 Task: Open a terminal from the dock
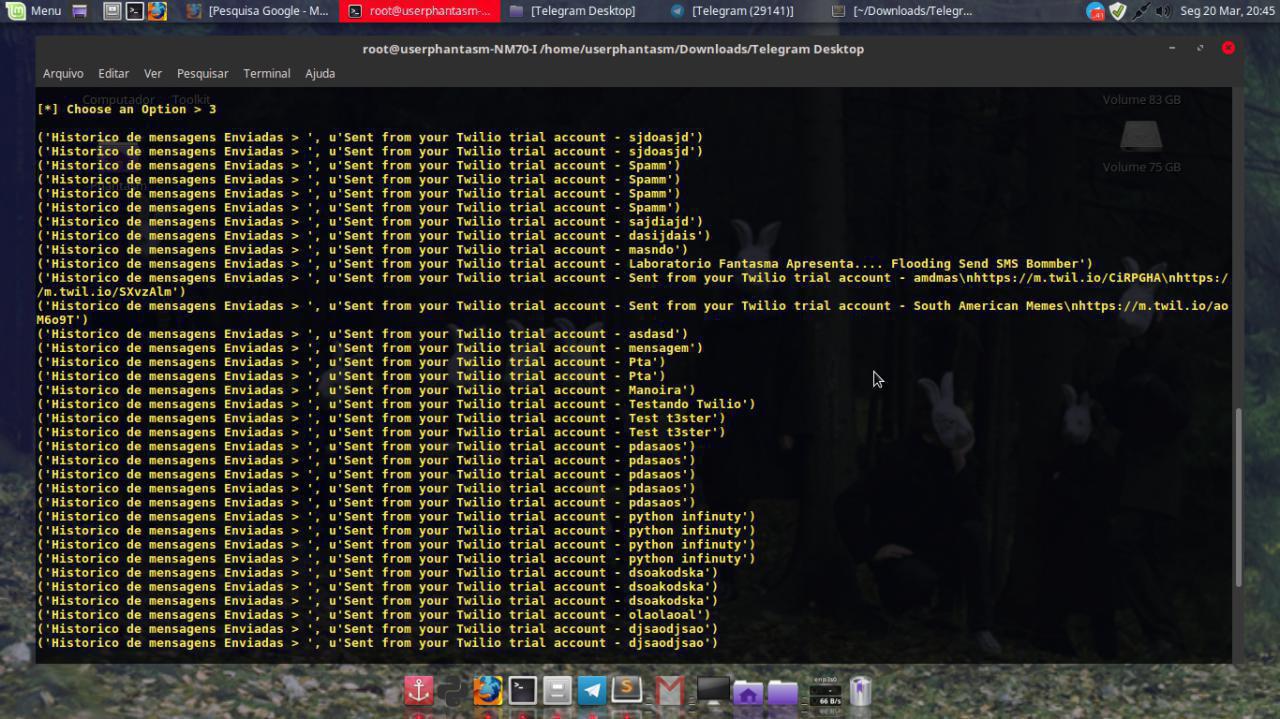[x=522, y=690]
